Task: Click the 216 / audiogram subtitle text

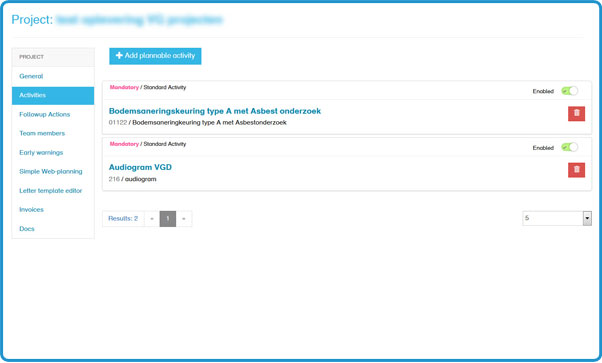Action: [x=132, y=179]
